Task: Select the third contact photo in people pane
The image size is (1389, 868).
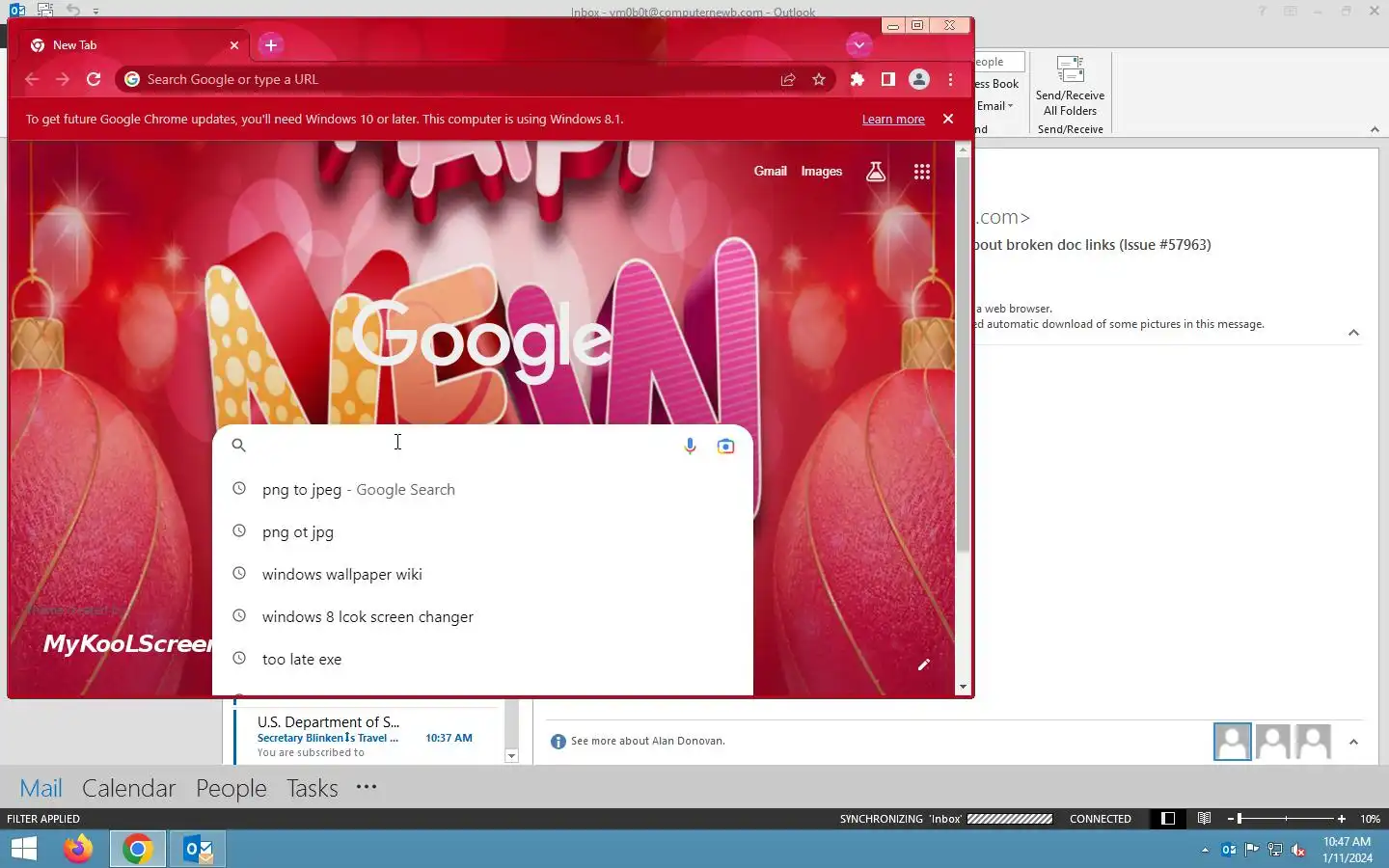Action: point(1313,742)
